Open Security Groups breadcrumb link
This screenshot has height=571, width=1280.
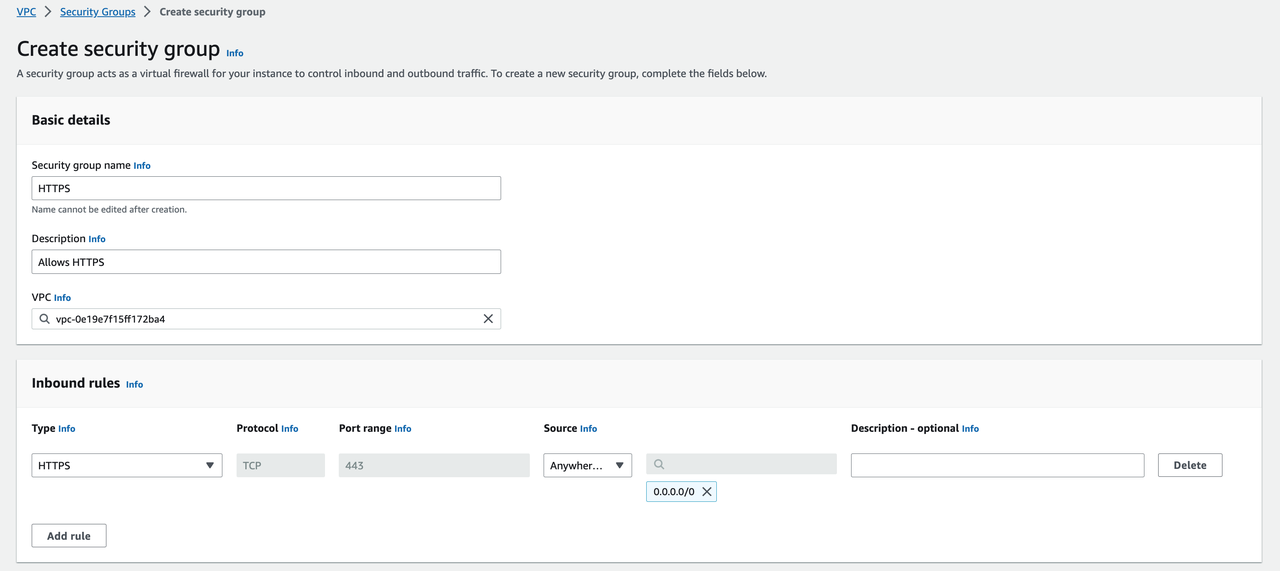point(98,12)
